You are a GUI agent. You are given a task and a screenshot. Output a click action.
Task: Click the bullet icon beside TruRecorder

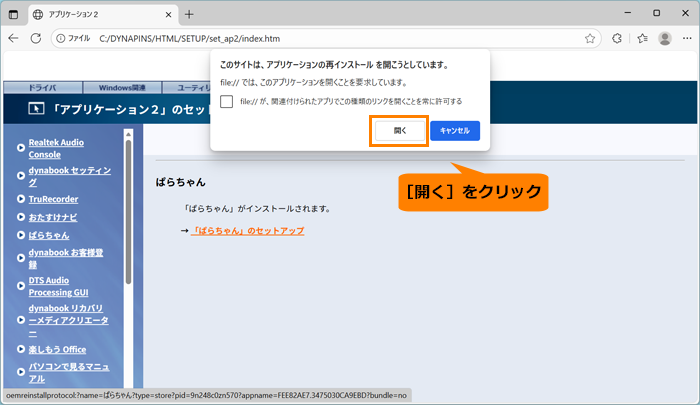click(x=21, y=199)
